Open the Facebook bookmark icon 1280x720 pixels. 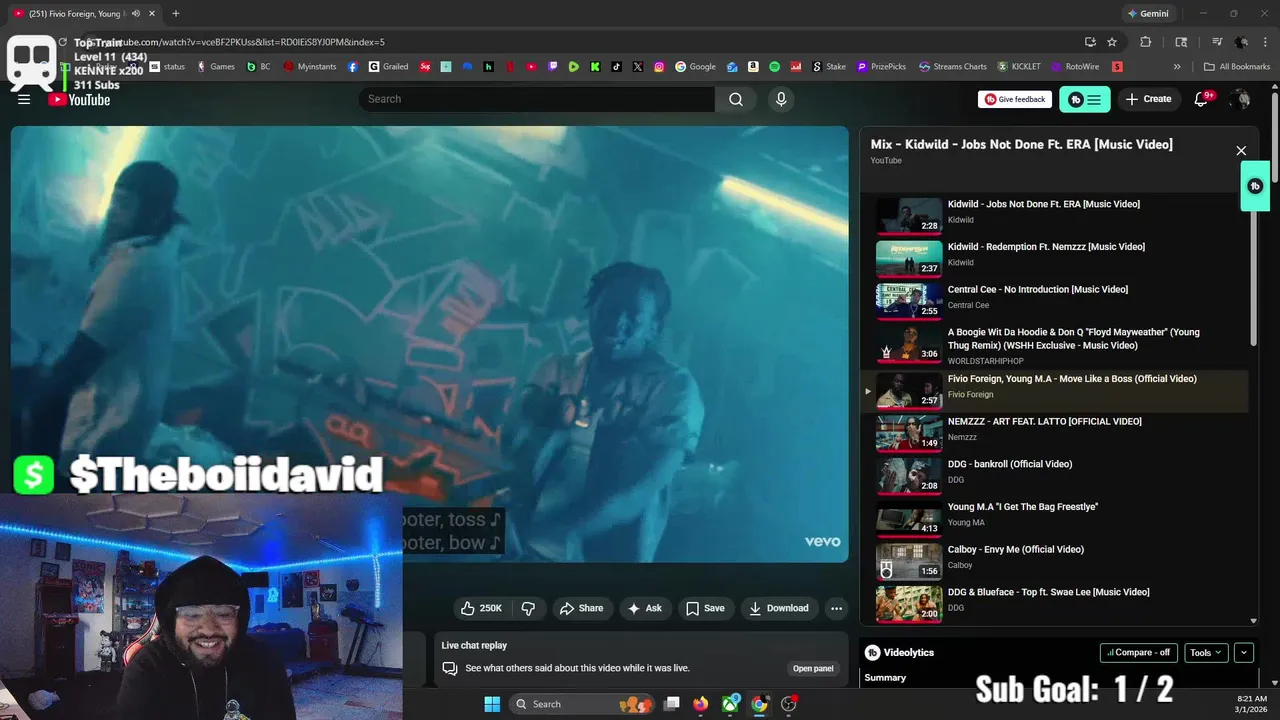click(x=353, y=67)
